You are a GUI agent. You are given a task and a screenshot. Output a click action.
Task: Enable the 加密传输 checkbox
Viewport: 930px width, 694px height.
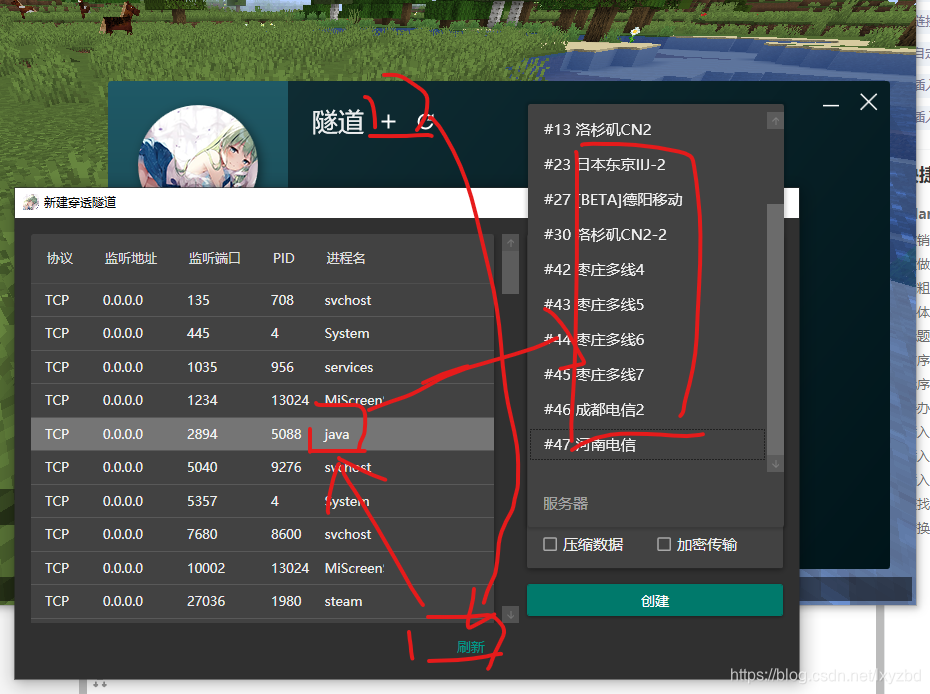(664, 544)
